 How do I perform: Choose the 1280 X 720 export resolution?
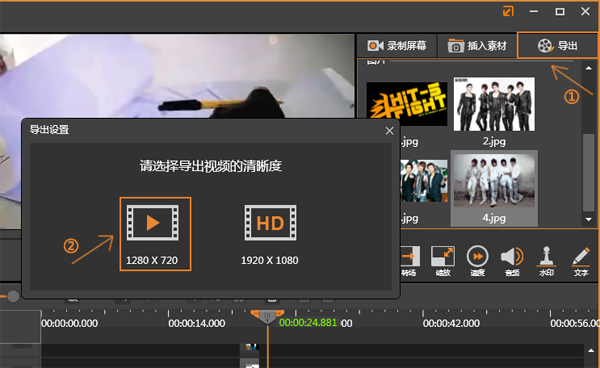point(155,234)
